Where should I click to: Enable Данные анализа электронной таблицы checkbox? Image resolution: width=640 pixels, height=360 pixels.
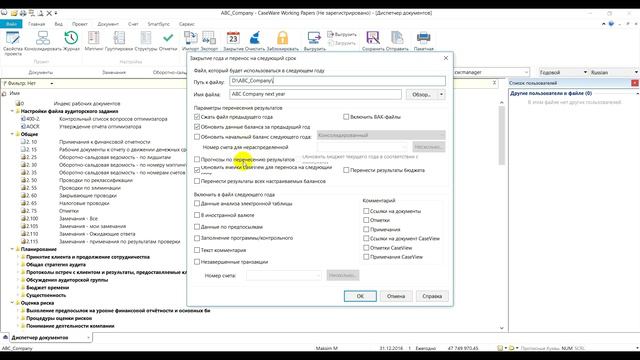pos(197,203)
